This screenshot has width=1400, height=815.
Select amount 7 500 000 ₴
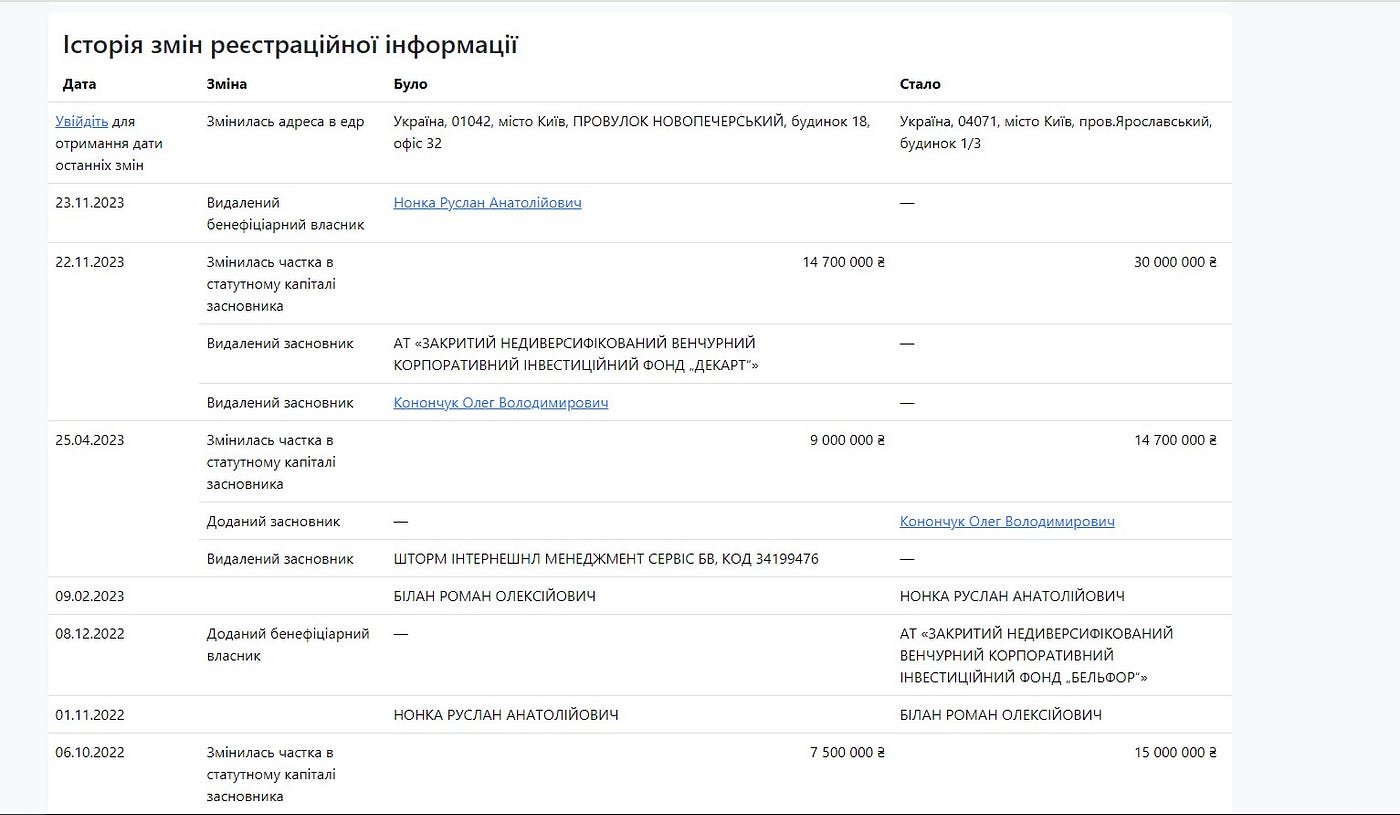tap(847, 752)
